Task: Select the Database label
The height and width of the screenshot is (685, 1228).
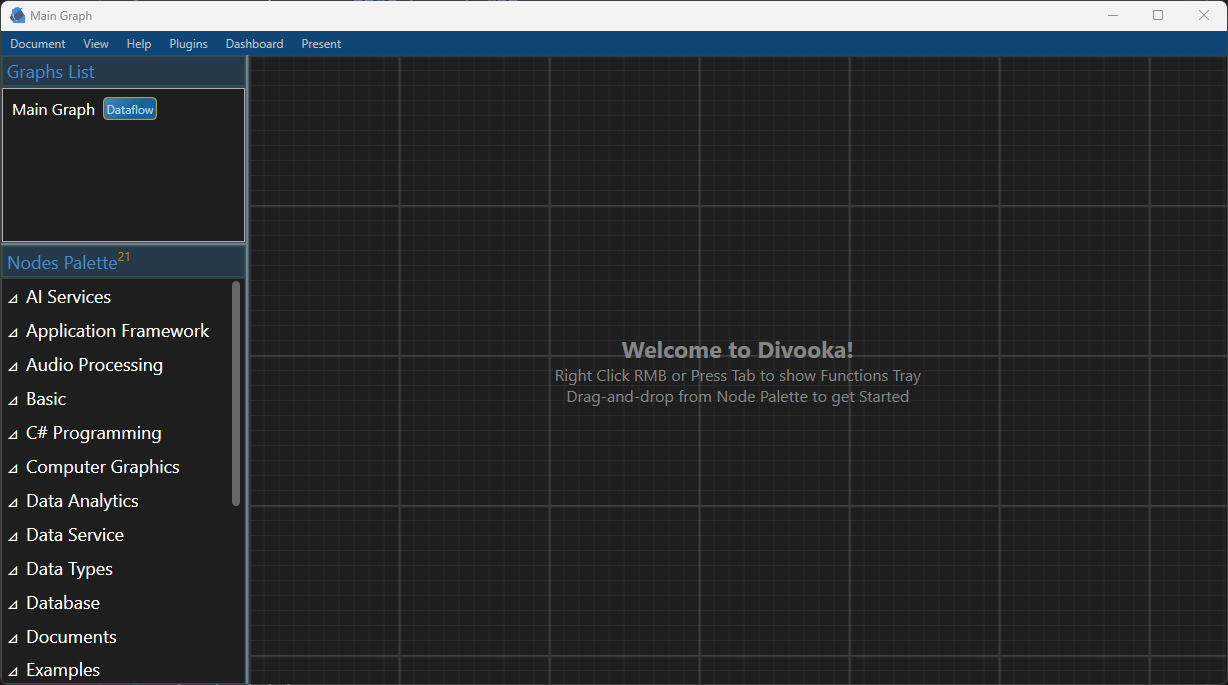Action: [x=63, y=603]
